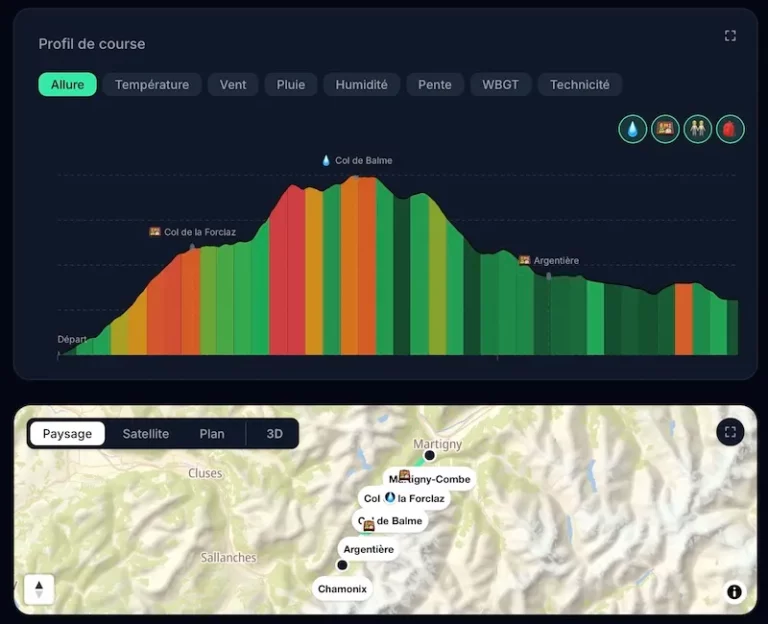This screenshot has width=768, height=624.
Task: Show the Pluie profile tab
Action: [x=290, y=84]
